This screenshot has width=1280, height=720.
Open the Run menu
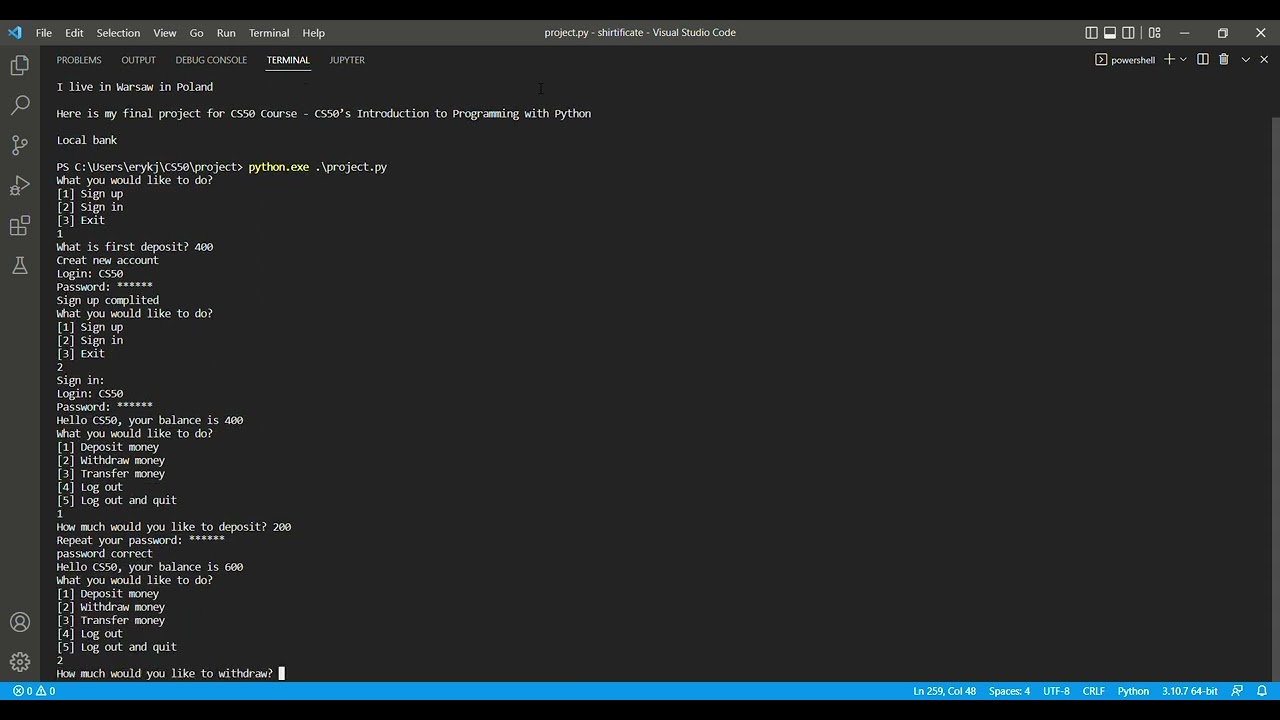(226, 33)
